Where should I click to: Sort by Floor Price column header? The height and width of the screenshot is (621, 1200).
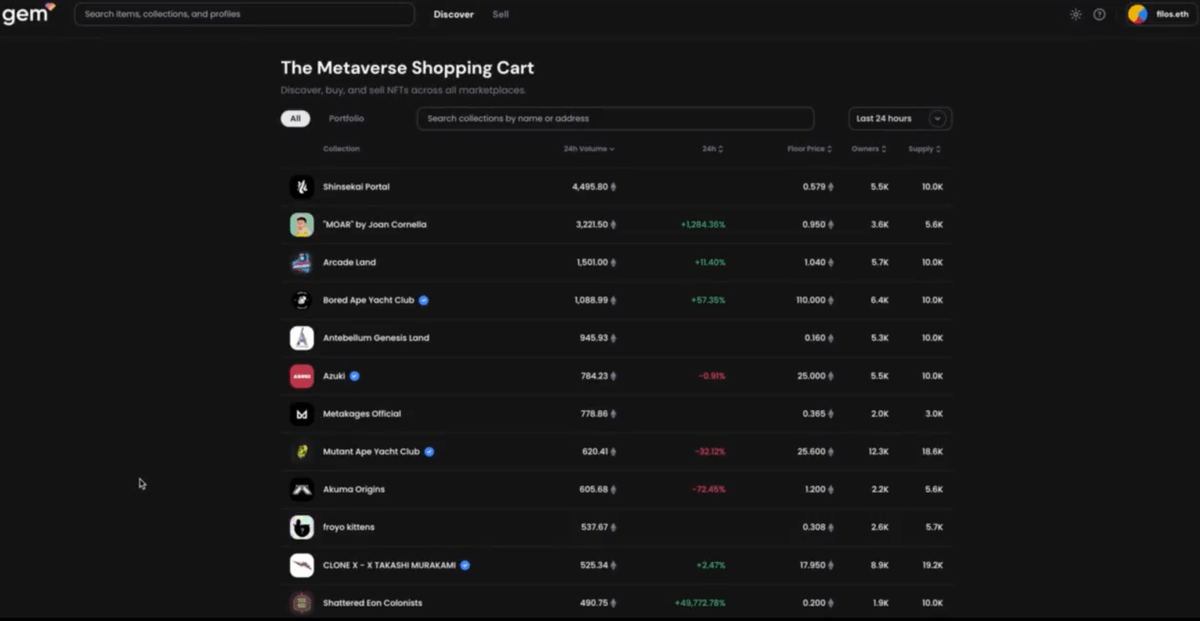pyautogui.click(x=808, y=149)
